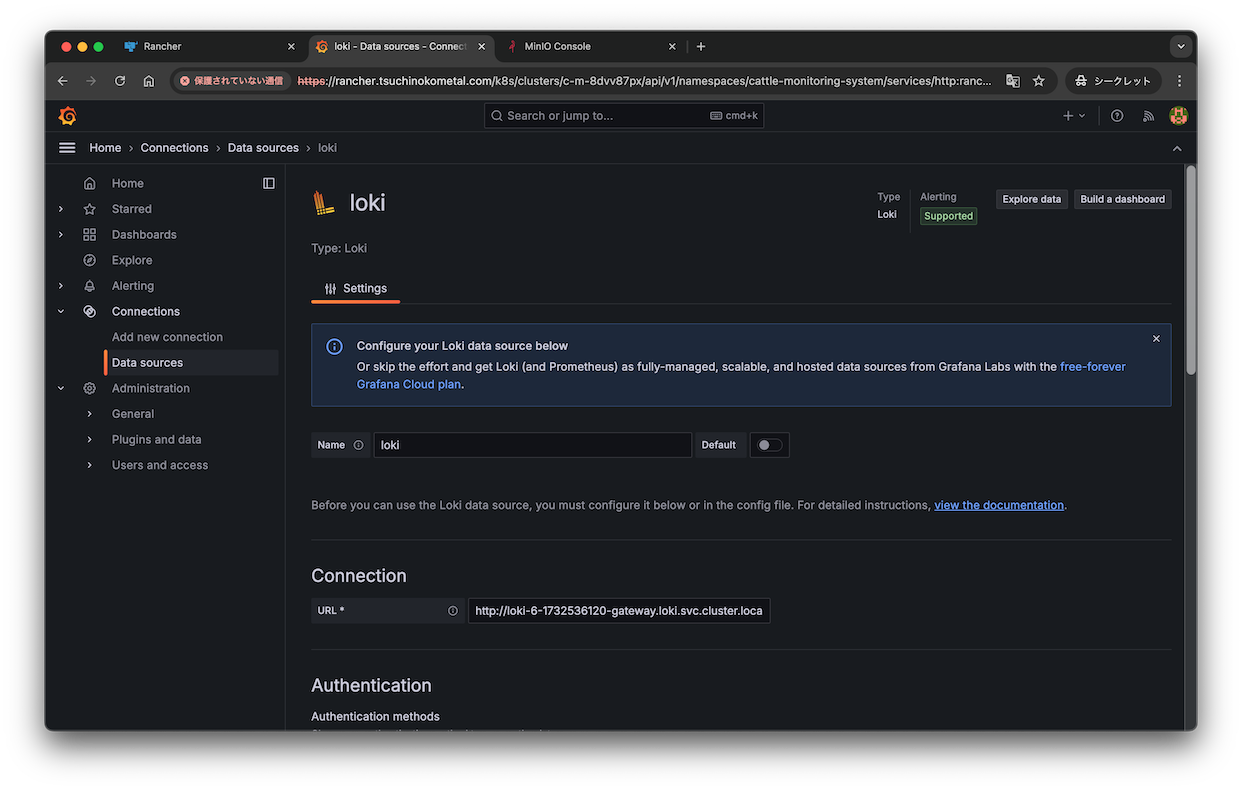This screenshot has height=790, width=1242.
Task: Open free-forever Grafana Cloud plan link
Action: [741, 376]
